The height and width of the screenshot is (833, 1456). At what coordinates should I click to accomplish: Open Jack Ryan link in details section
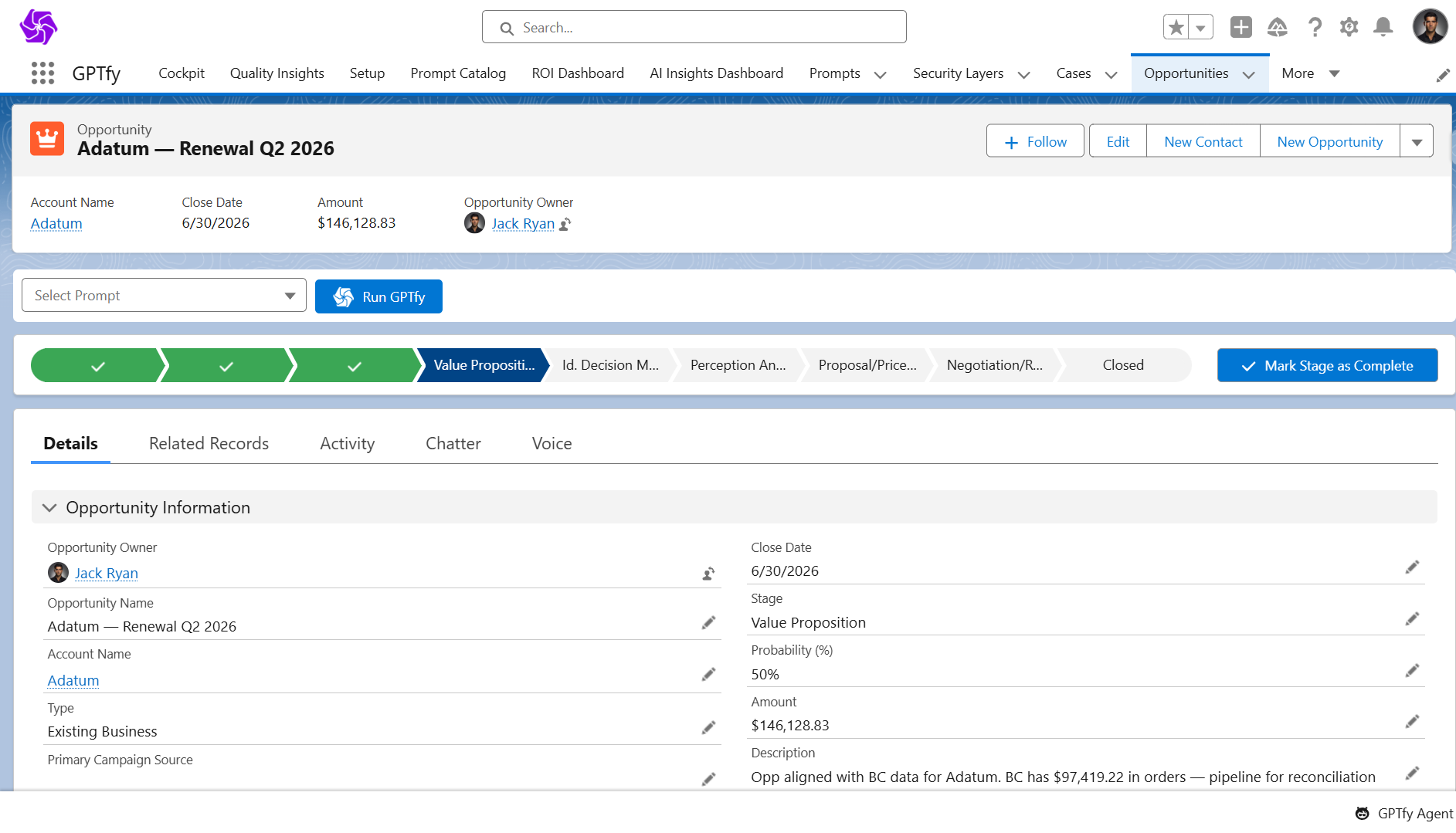pyautogui.click(x=107, y=574)
